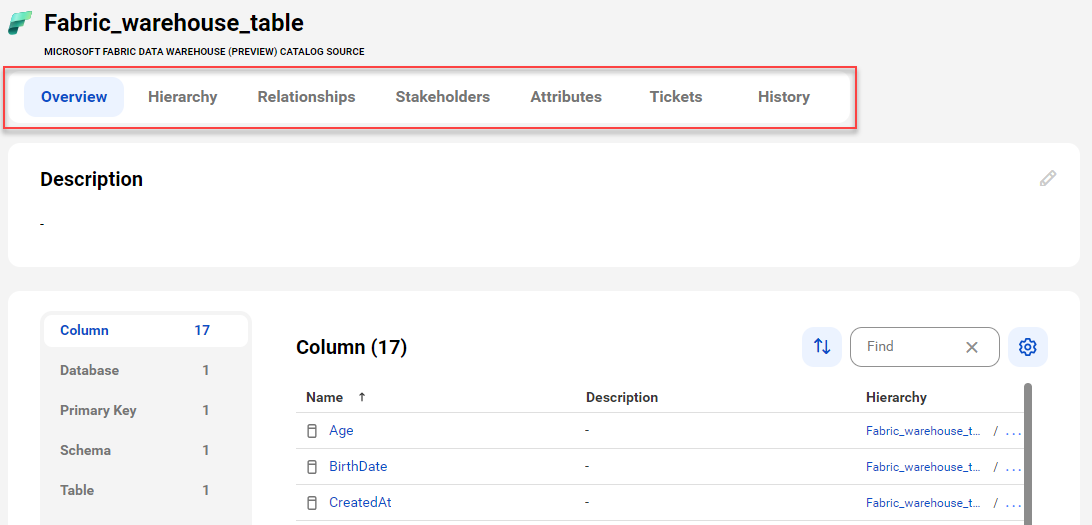This screenshot has width=1092, height=525.
Task: Open hierarchy link in the Age row
Action: tap(923, 431)
